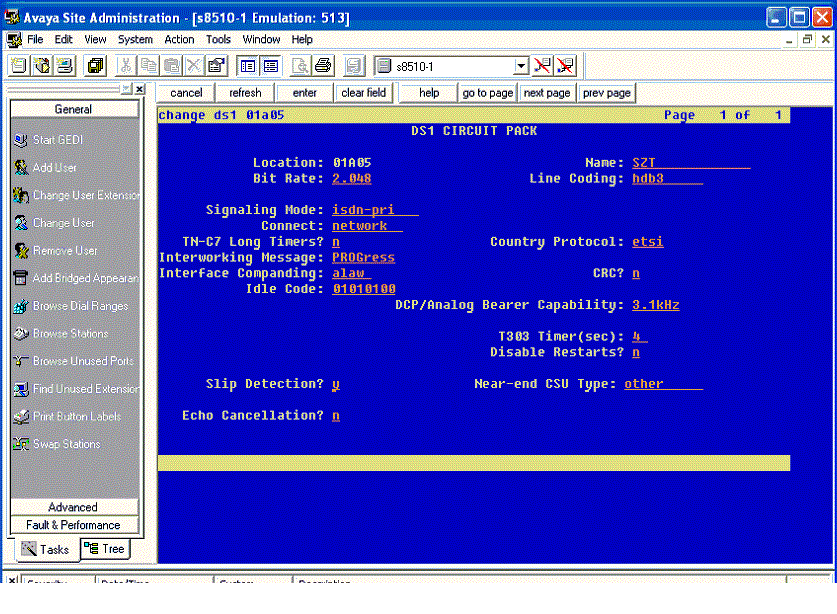Image resolution: width=837 pixels, height=614 pixels.
Task: Click the Remove User icon
Action: pyautogui.click(x=21, y=250)
